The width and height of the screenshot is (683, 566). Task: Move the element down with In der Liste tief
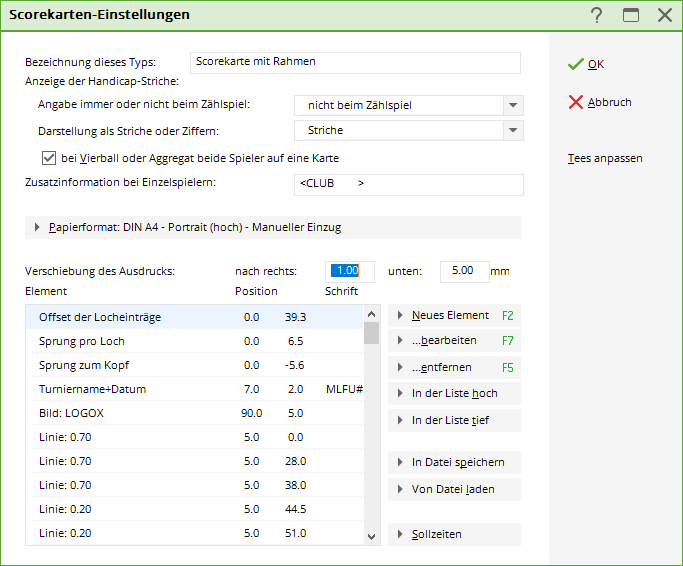click(453, 420)
